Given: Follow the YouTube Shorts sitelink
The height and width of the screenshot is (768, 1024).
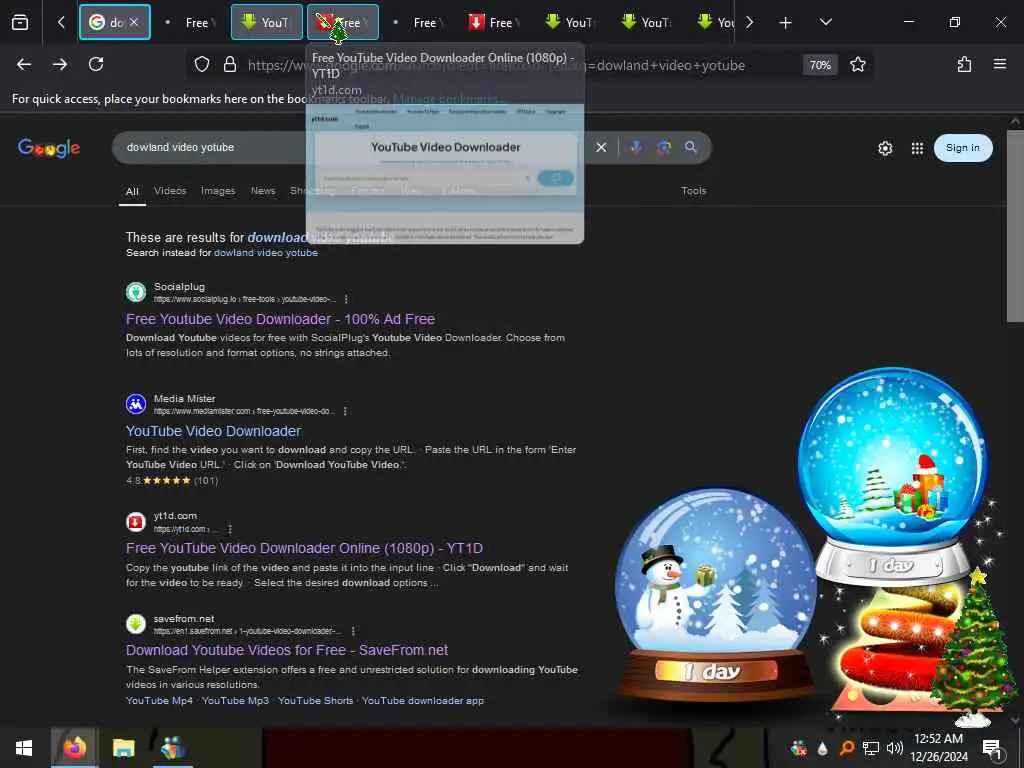Looking at the screenshot, I should [315, 701].
